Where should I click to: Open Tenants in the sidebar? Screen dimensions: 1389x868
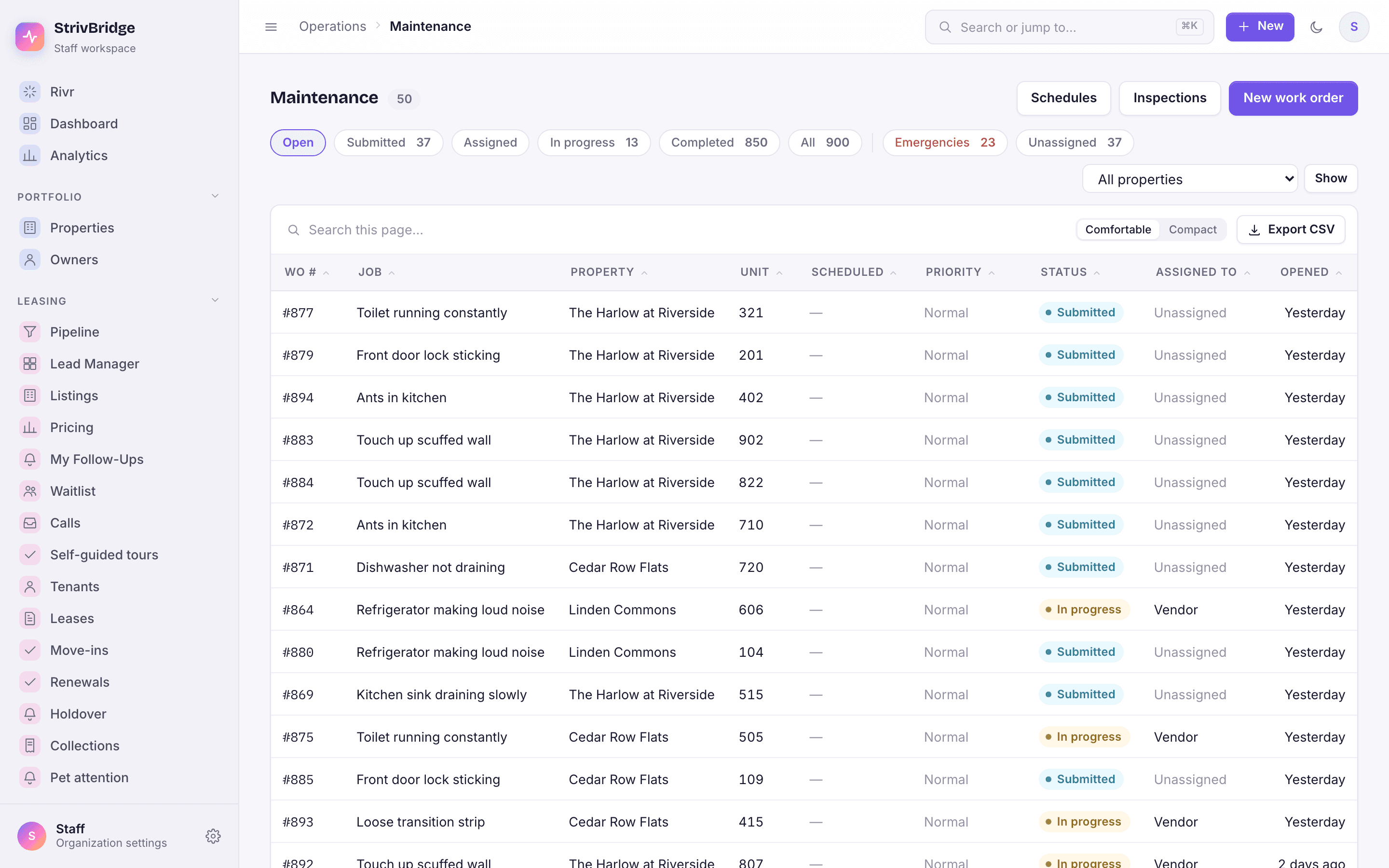[119, 587]
